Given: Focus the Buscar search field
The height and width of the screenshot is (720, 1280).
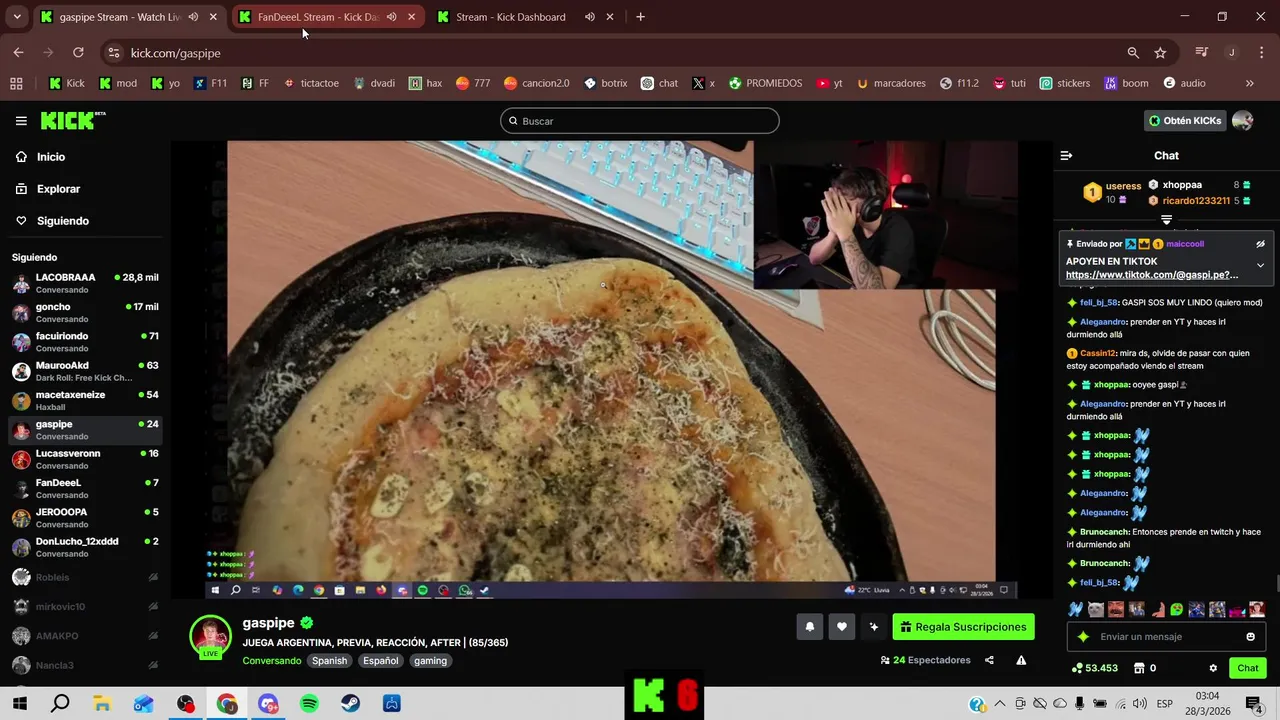Looking at the screenshot, I should [640, 121].
